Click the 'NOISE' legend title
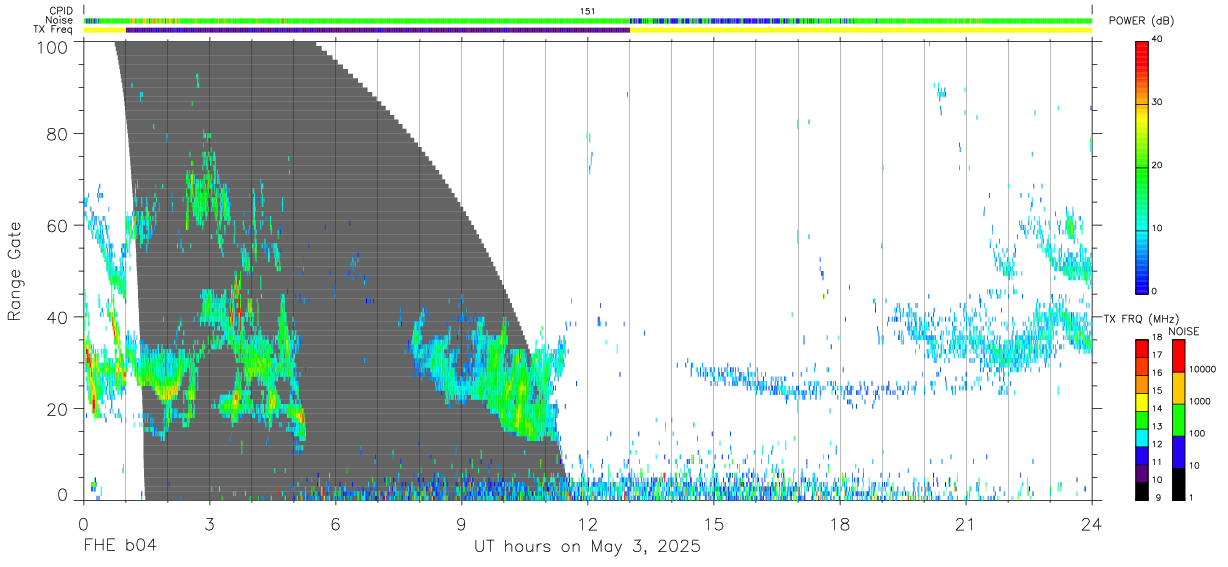The image size is (1228, 567). [x=1185, y=331]
